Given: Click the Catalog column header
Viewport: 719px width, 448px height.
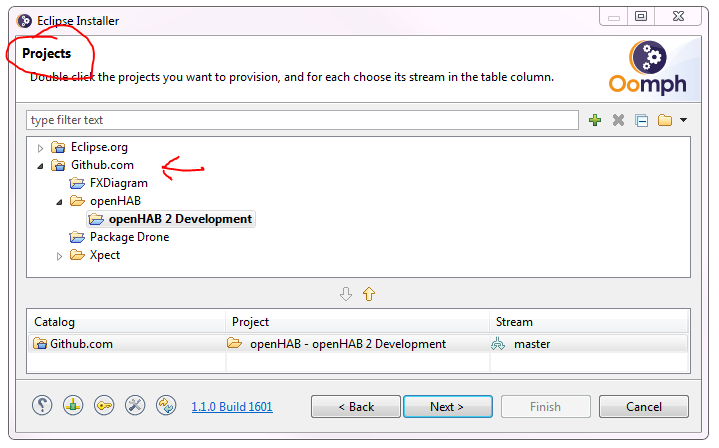Looking at the screenshot, I should pos(127,322).
